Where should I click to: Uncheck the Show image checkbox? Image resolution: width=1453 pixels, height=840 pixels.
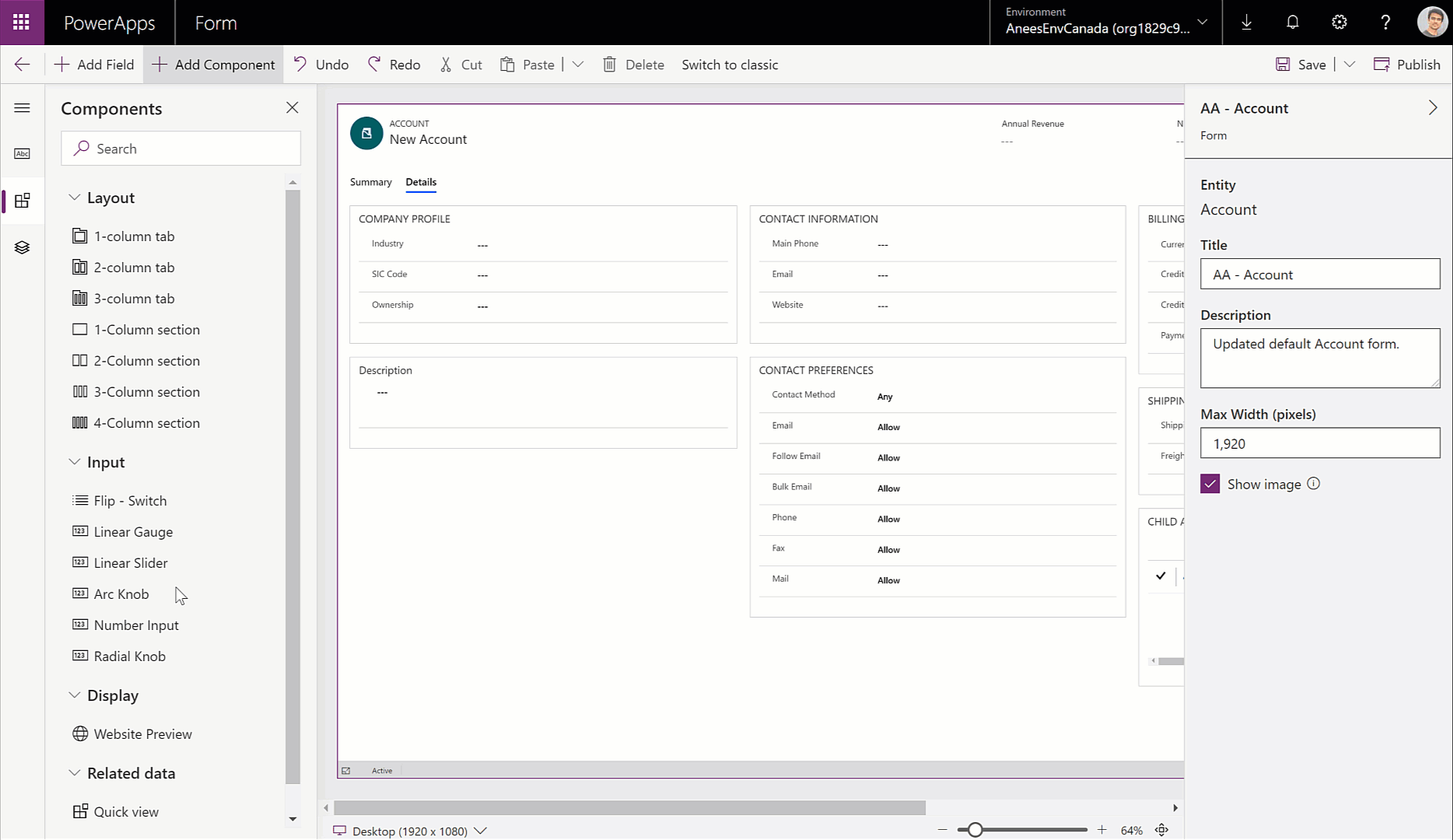pos(1210,483)
